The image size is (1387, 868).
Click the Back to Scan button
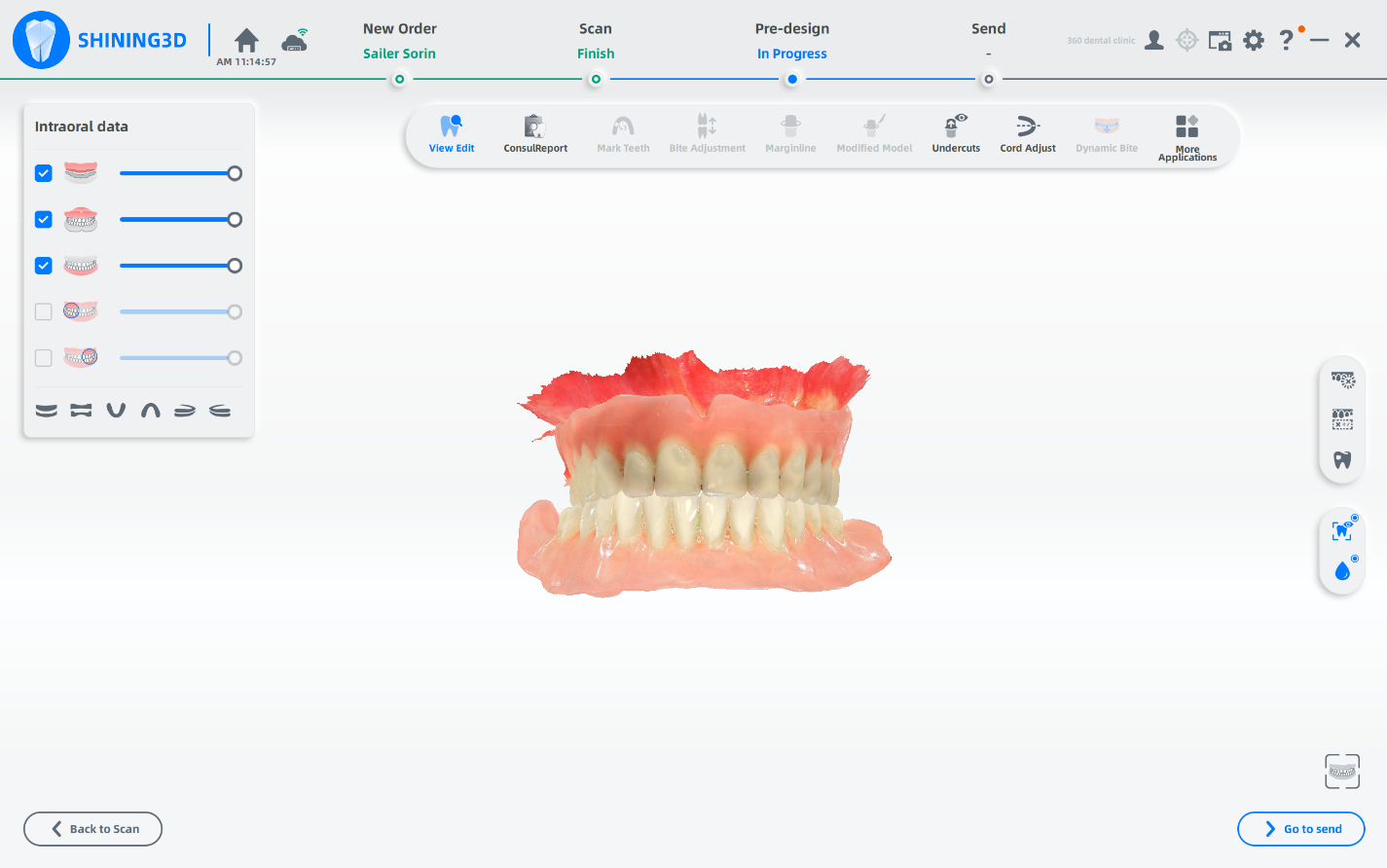pyautogui.click(x=93, y=829)
